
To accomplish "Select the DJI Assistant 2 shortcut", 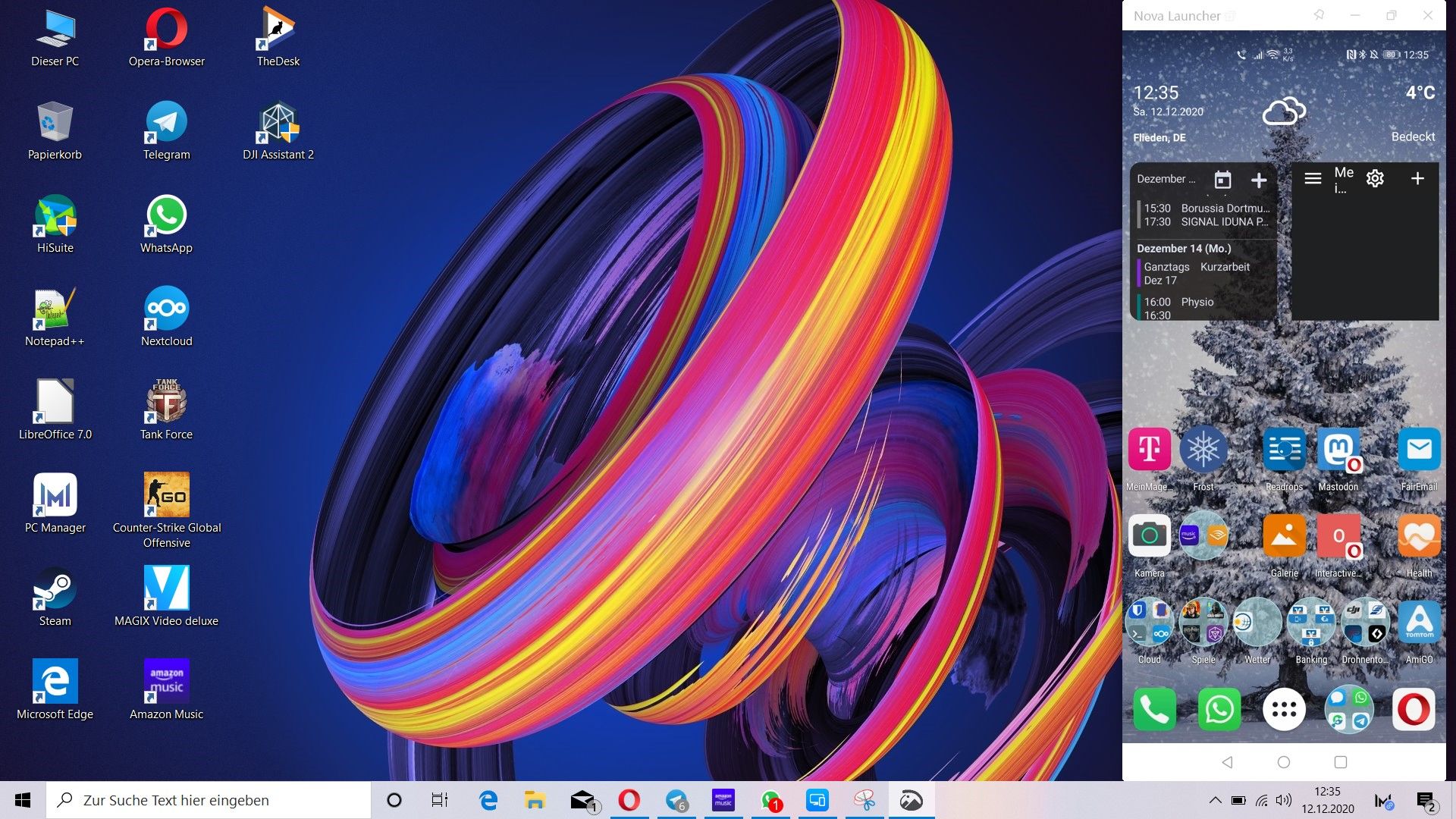I will point(278,131).
